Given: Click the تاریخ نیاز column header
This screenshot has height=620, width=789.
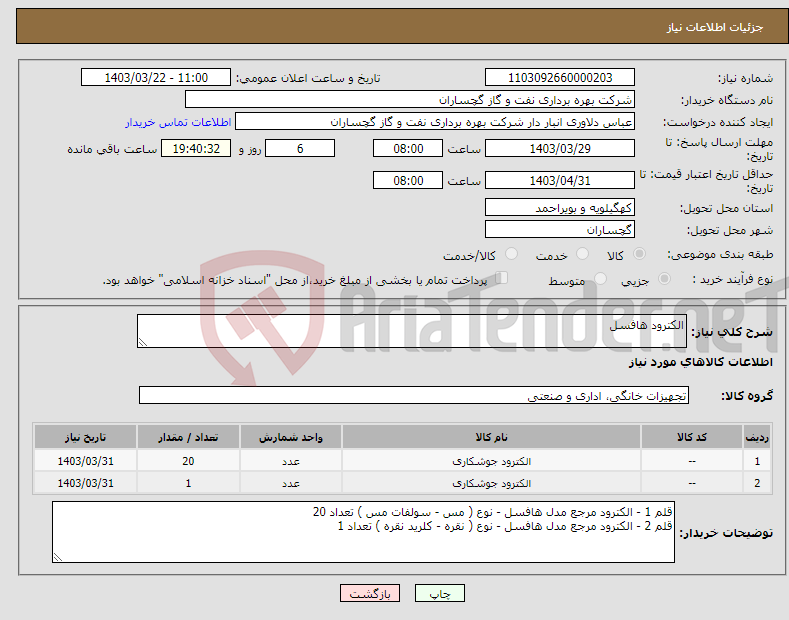Looking at the screenshot, I should tap(86, 437).
